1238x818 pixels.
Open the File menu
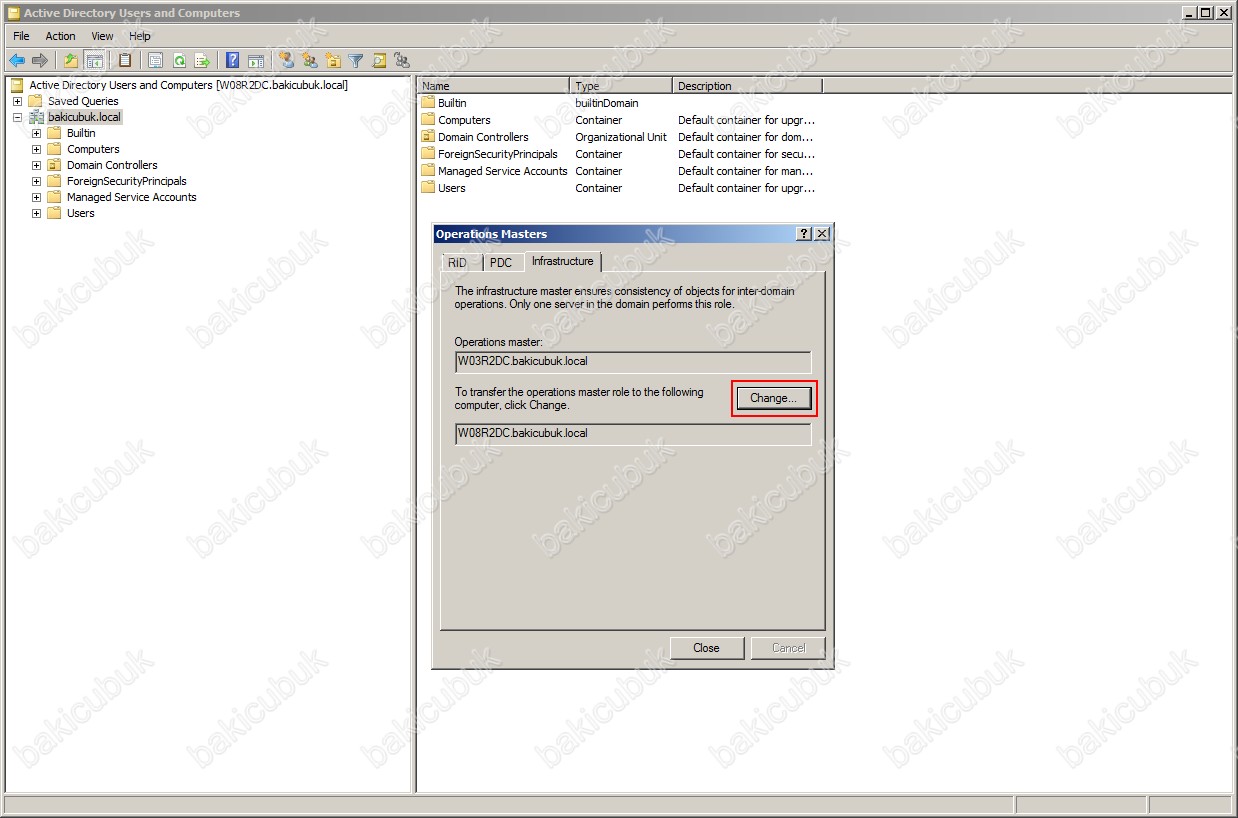(21, 36)
